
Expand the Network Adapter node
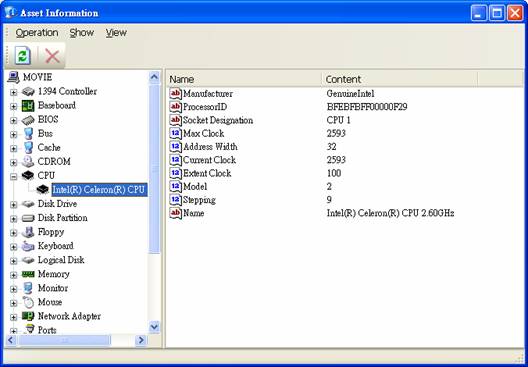click(13, 317)
